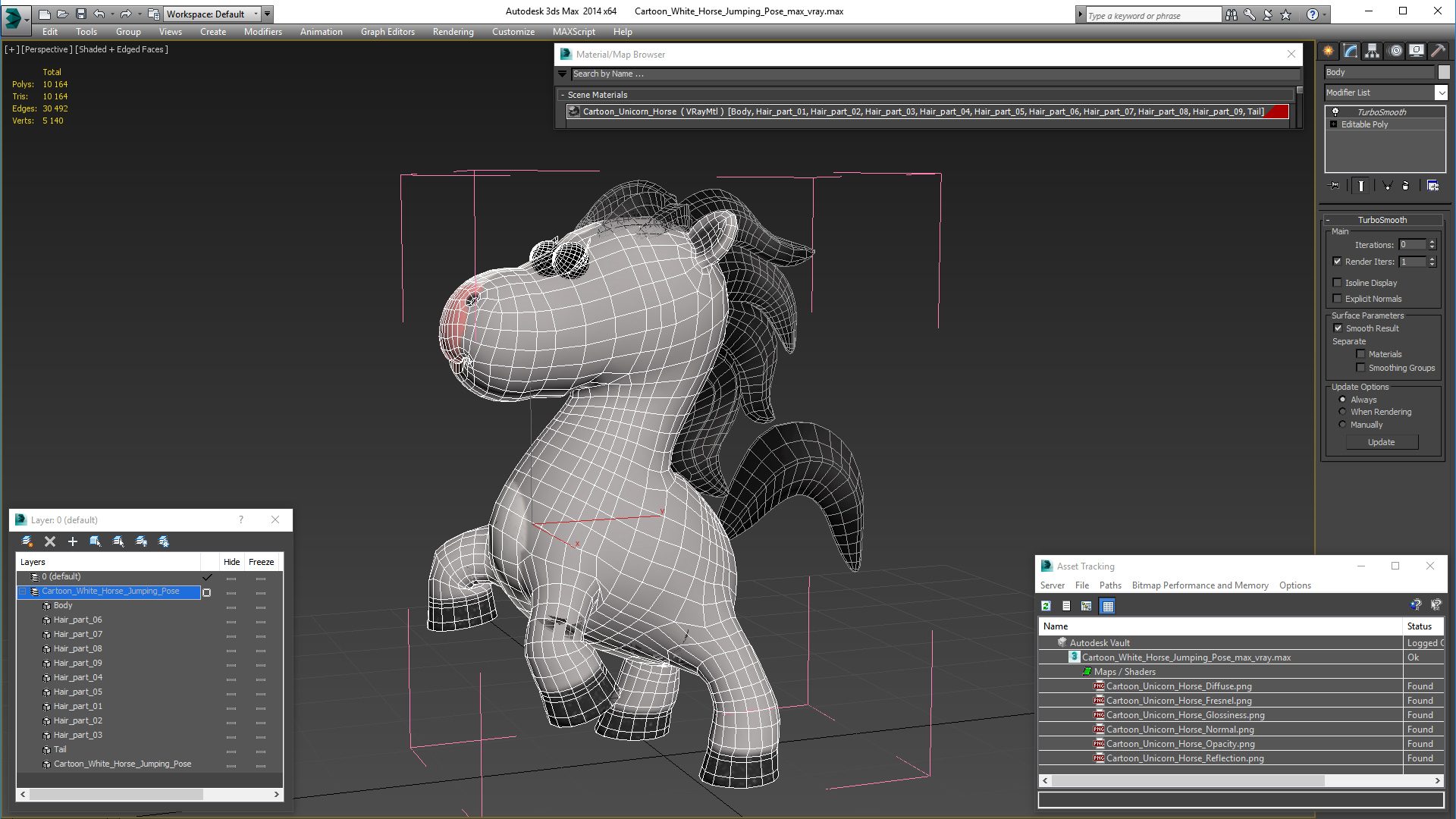The height and width of the screenshot is (819, 1456).
Task: Click the Pin Stack icon
Action: coord(1335,186)
